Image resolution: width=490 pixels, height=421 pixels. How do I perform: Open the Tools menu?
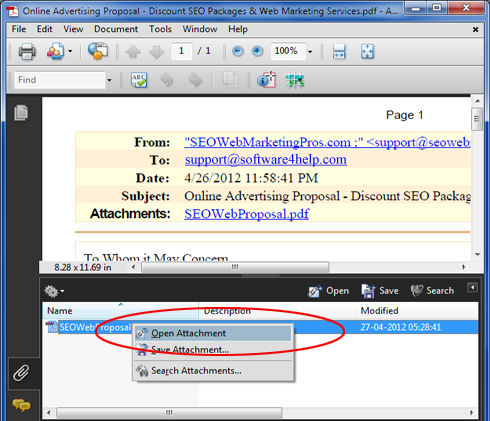pos(160,29)
